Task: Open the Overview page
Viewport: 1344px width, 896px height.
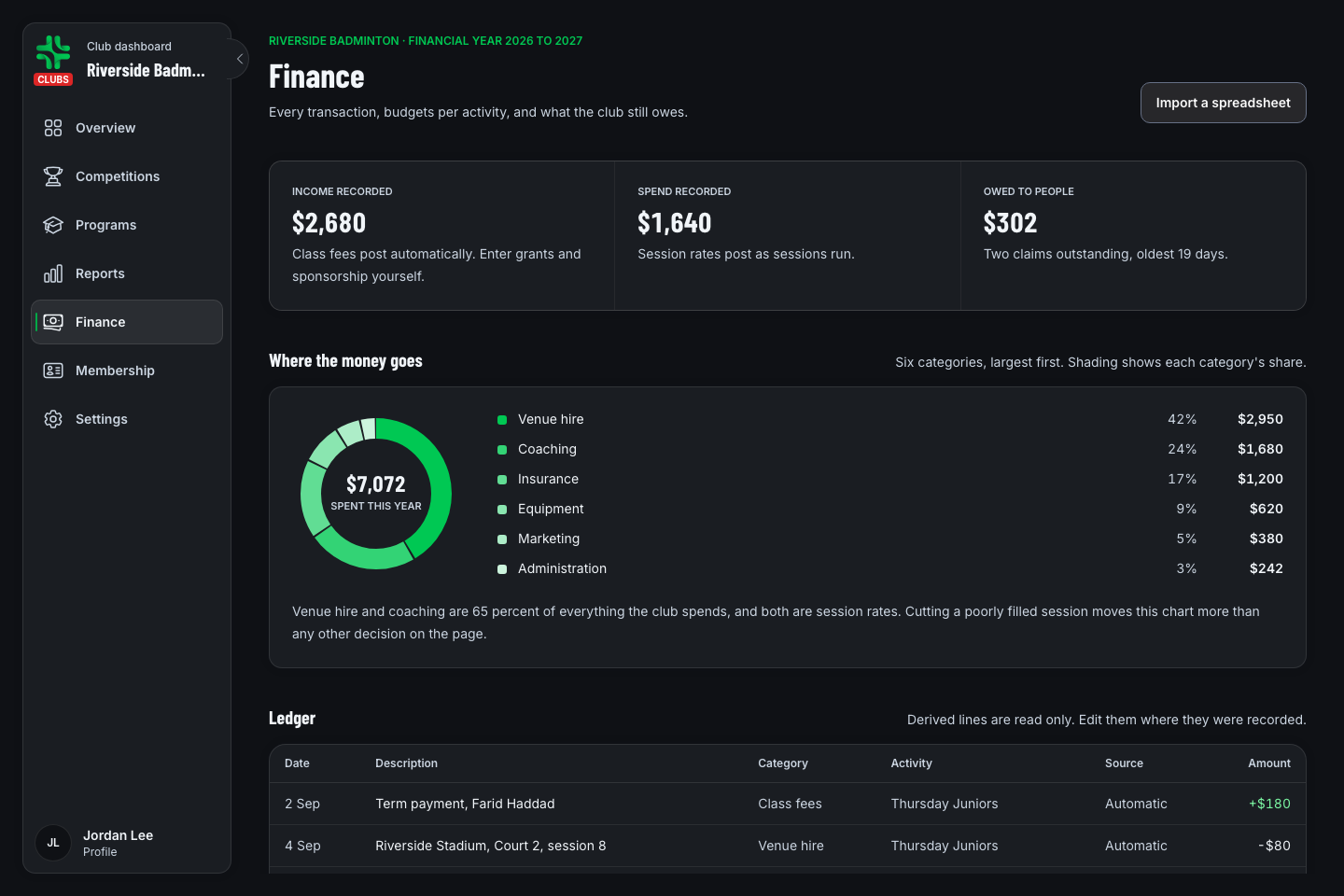Action: (x=127, y=128)
